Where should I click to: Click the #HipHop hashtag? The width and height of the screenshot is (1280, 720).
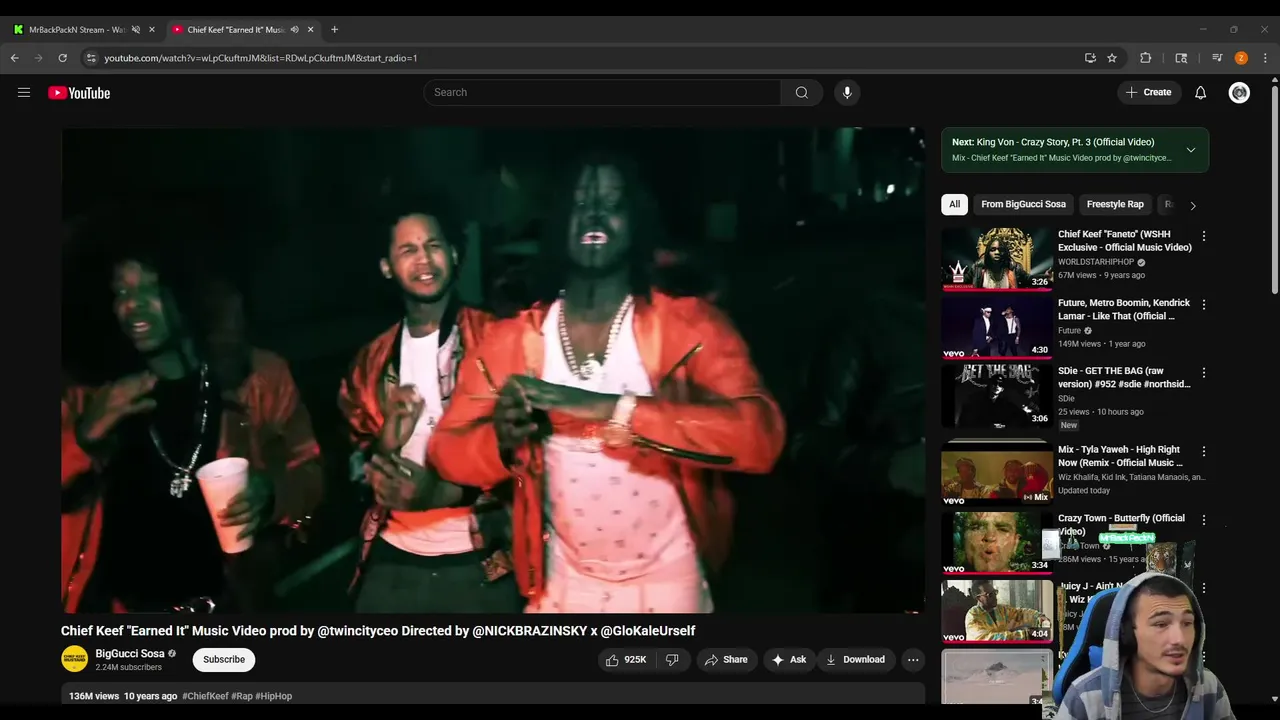click(x=274, y=696)
